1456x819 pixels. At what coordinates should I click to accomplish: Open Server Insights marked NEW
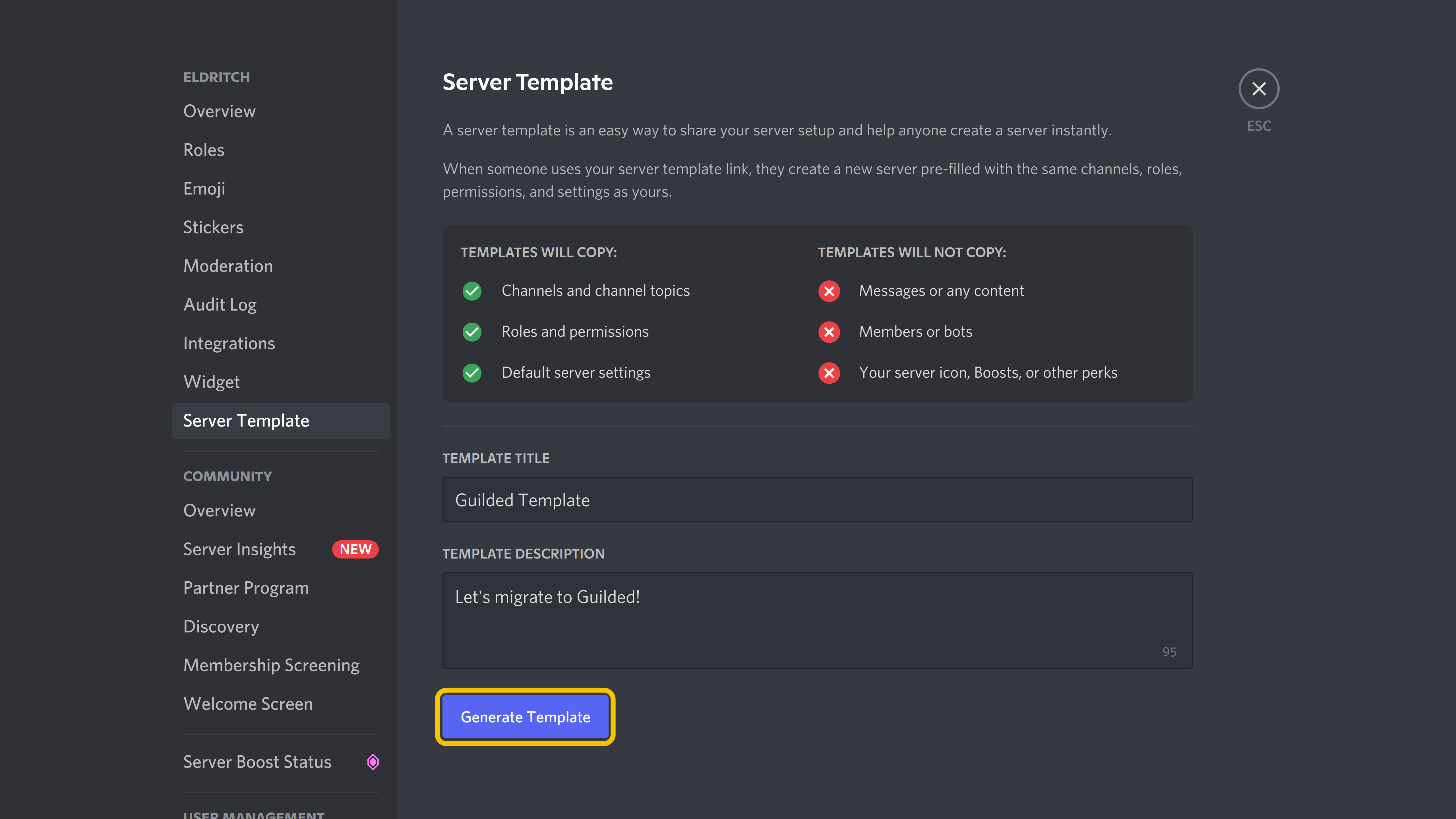(238, 548)
